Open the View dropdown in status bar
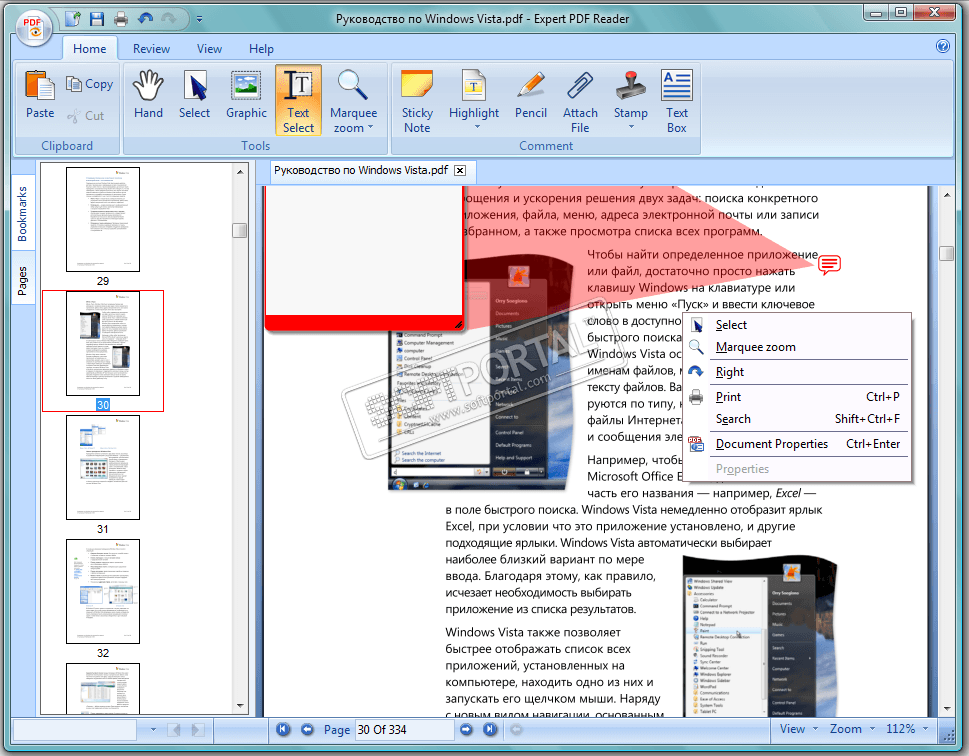The image size is (969, 756). 798,729
